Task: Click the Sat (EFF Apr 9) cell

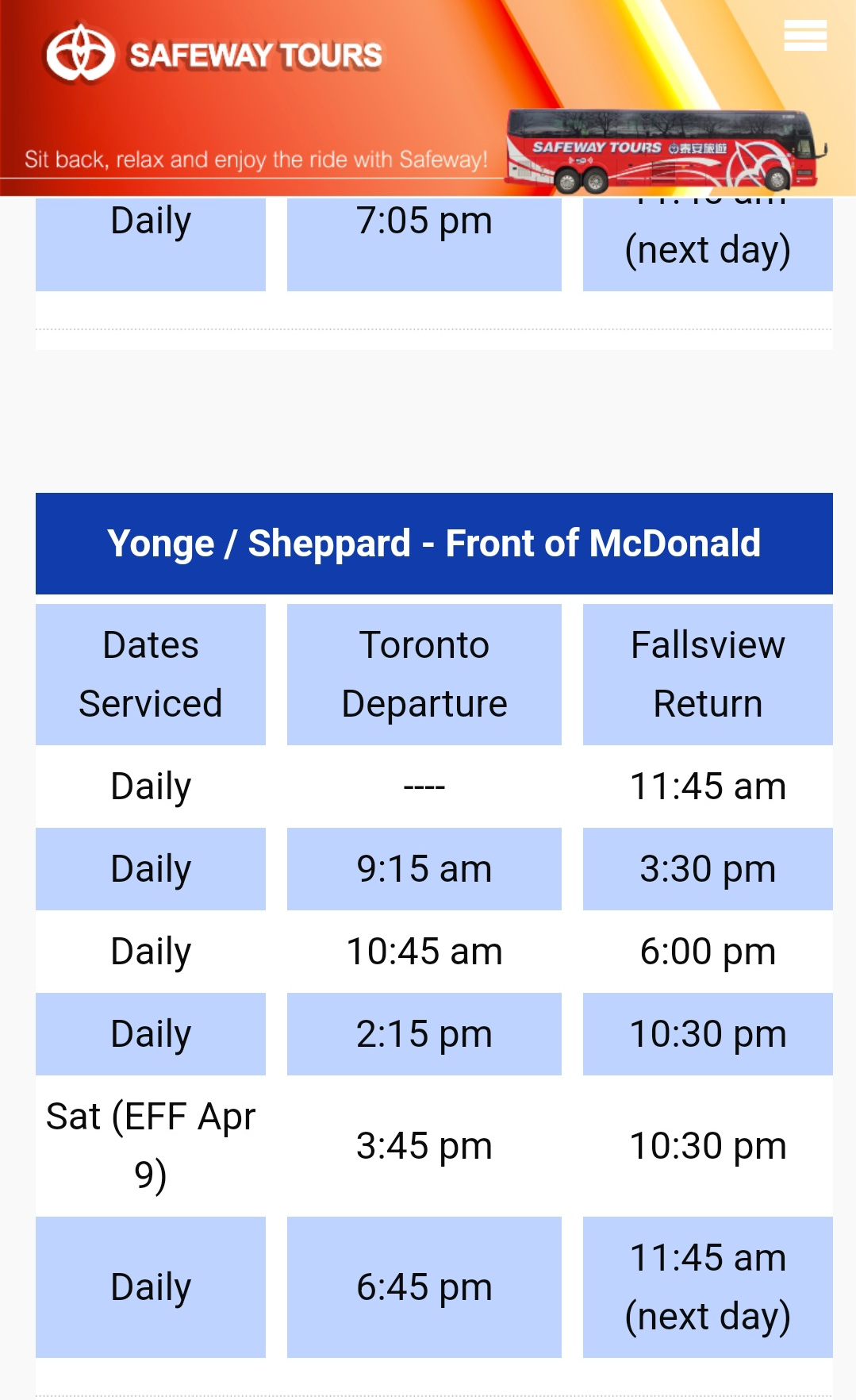Action: (x=151, y=1146)
